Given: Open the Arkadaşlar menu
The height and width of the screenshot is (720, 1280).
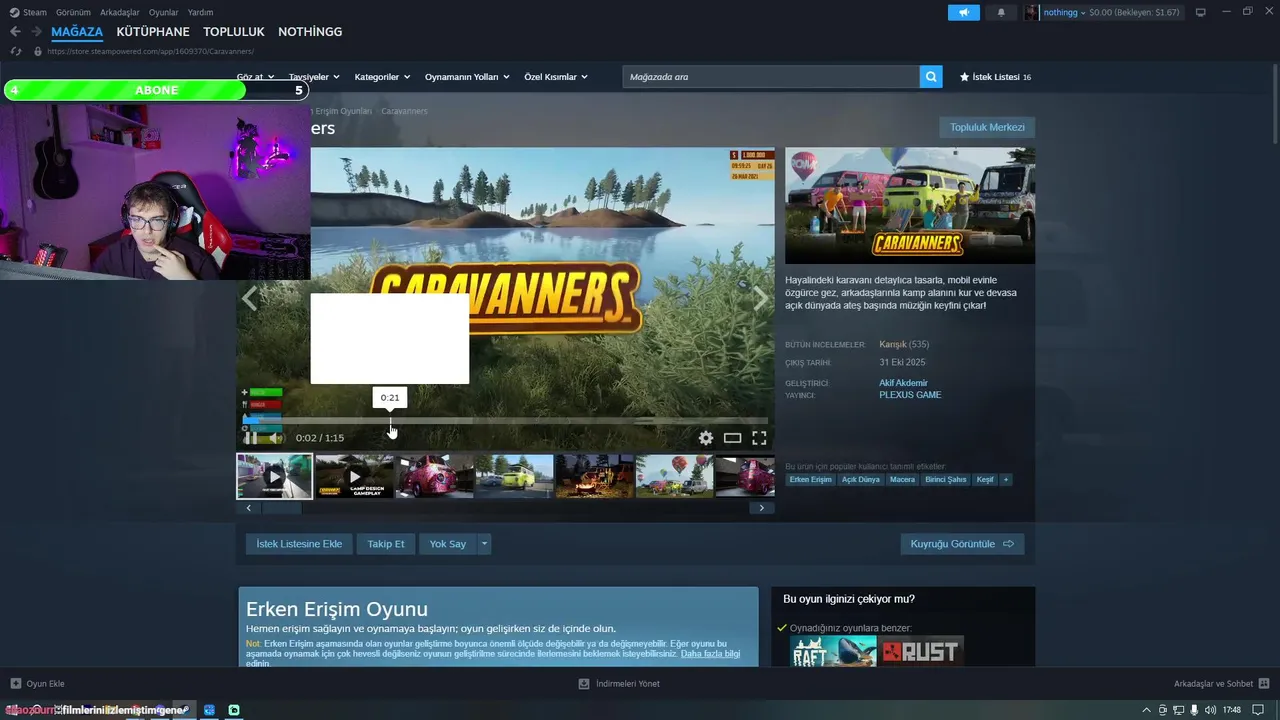Looking at the screenshot, I should point(120,12).
